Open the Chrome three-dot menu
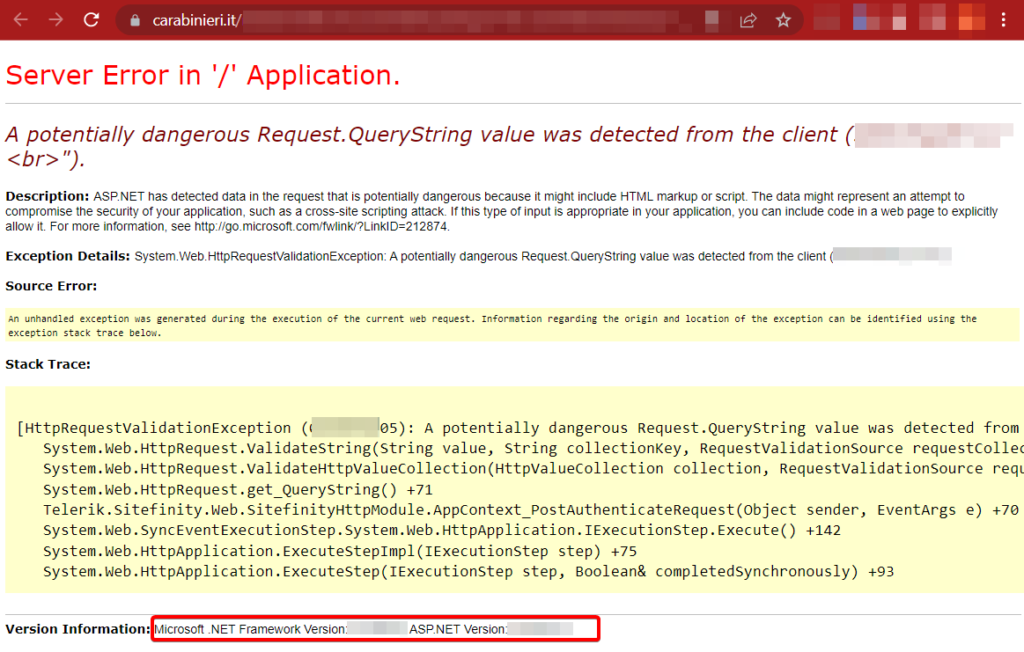The image size is (1024, 652). click(x=1004, y=20)
